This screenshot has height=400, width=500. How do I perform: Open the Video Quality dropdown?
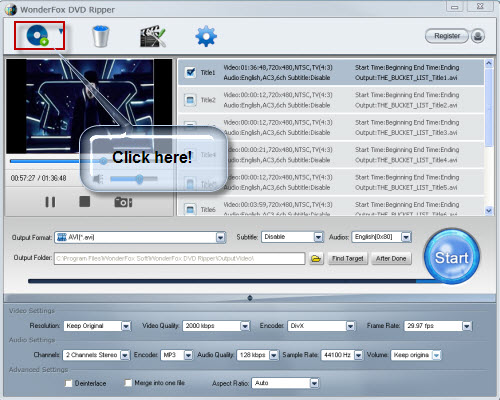coord(245,326)
